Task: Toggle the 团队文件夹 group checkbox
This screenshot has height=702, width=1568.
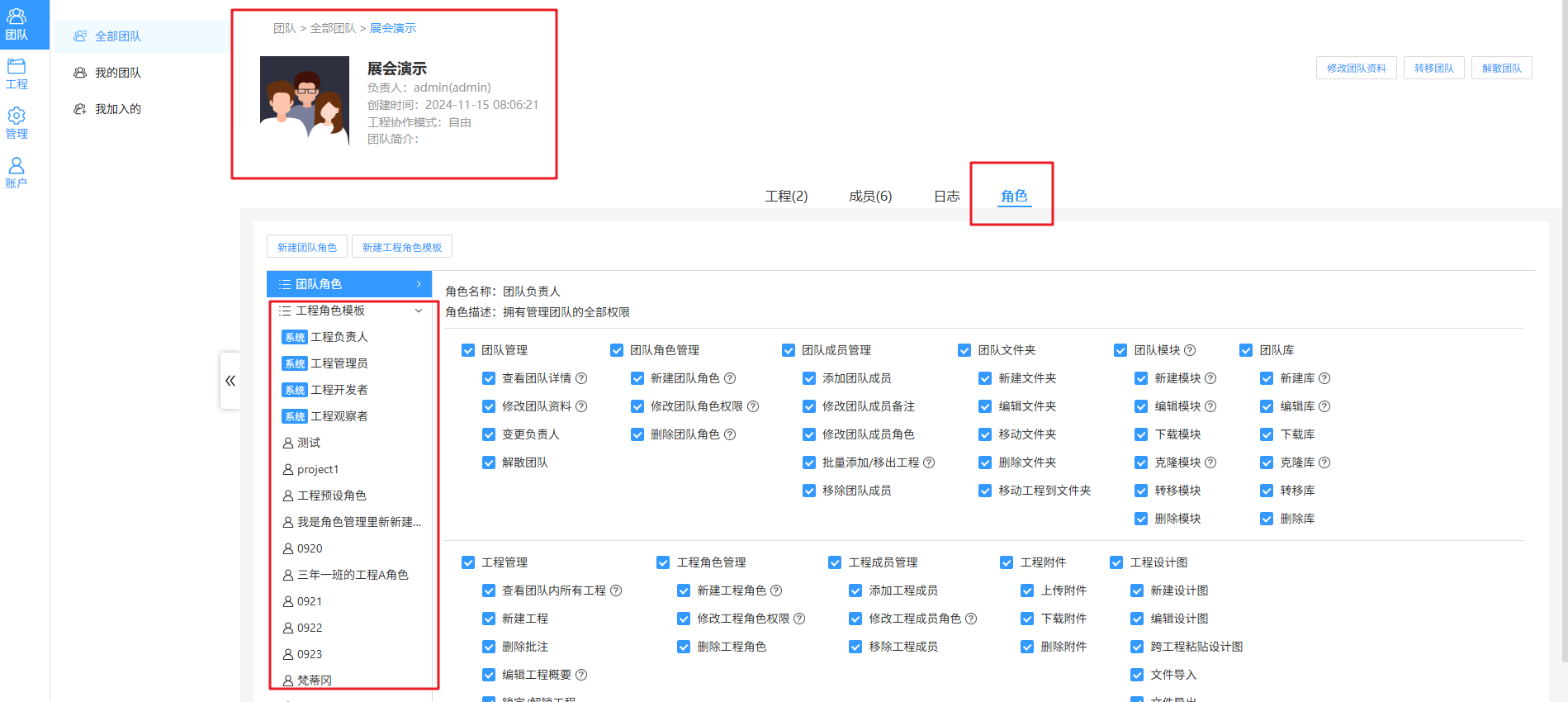Action: [964, 350]
